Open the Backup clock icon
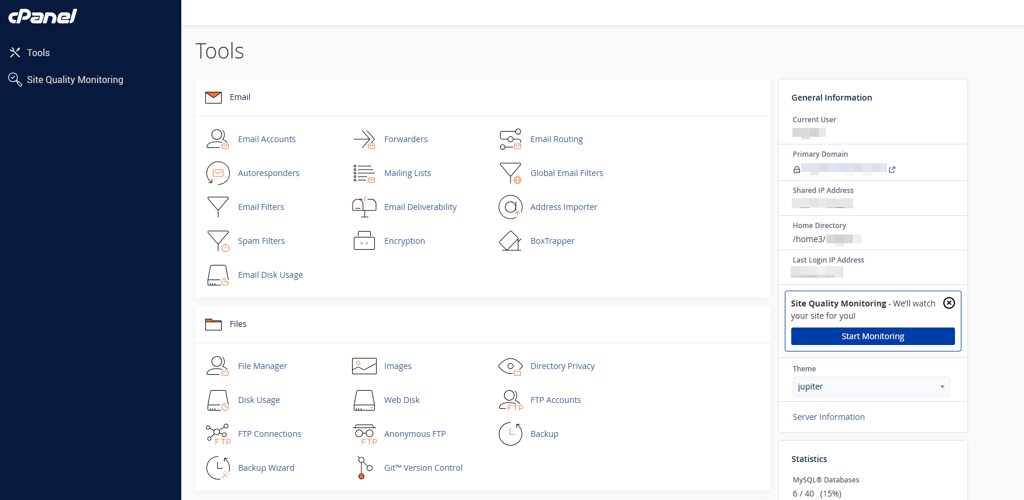The image size is (1024, 500). tap(510, 434)
